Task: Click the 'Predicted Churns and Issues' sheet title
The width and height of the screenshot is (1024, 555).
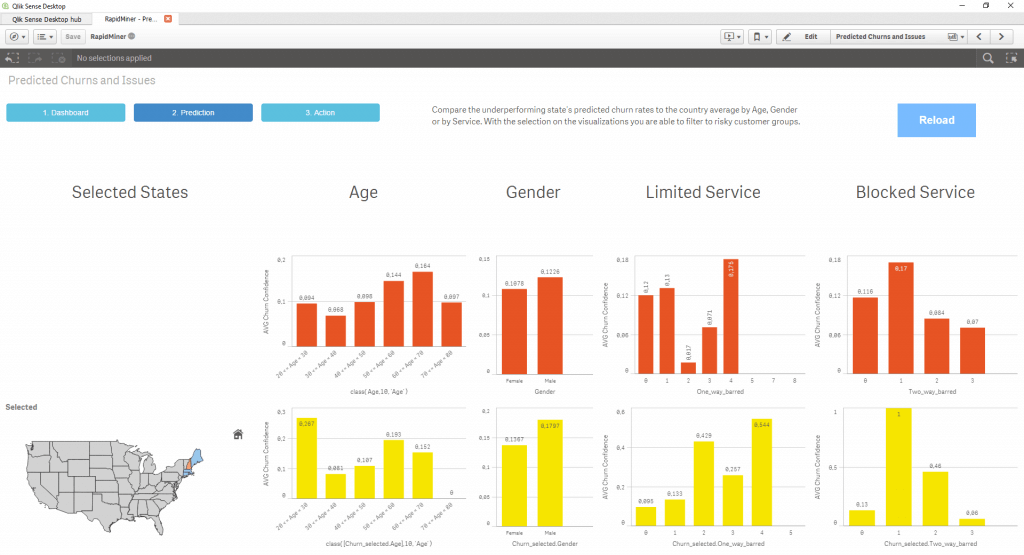Action: tap(82, 80)
